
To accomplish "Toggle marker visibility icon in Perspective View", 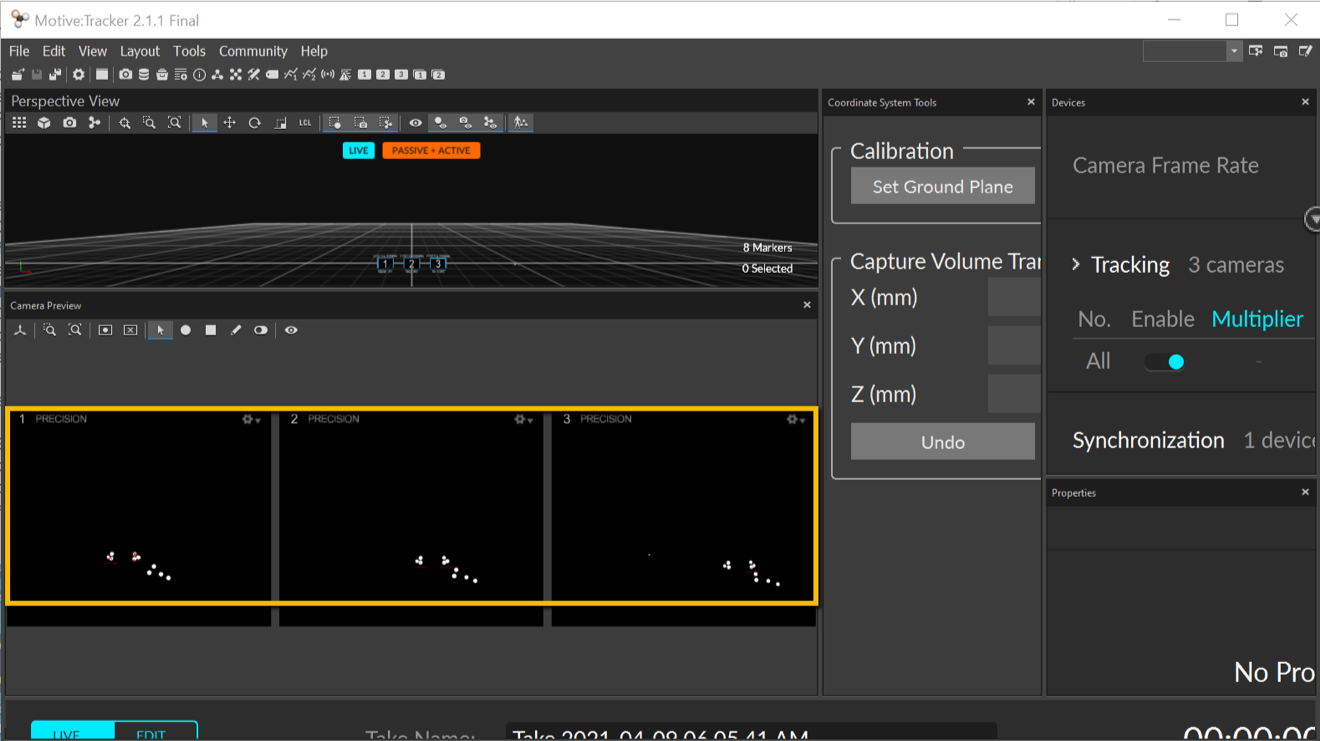I will (440, 122).
